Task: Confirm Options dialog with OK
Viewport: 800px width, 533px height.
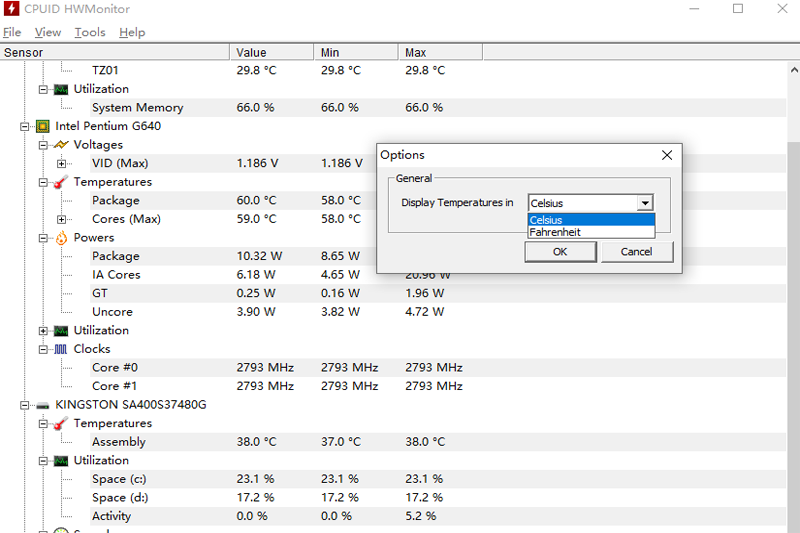Action: 560,252
